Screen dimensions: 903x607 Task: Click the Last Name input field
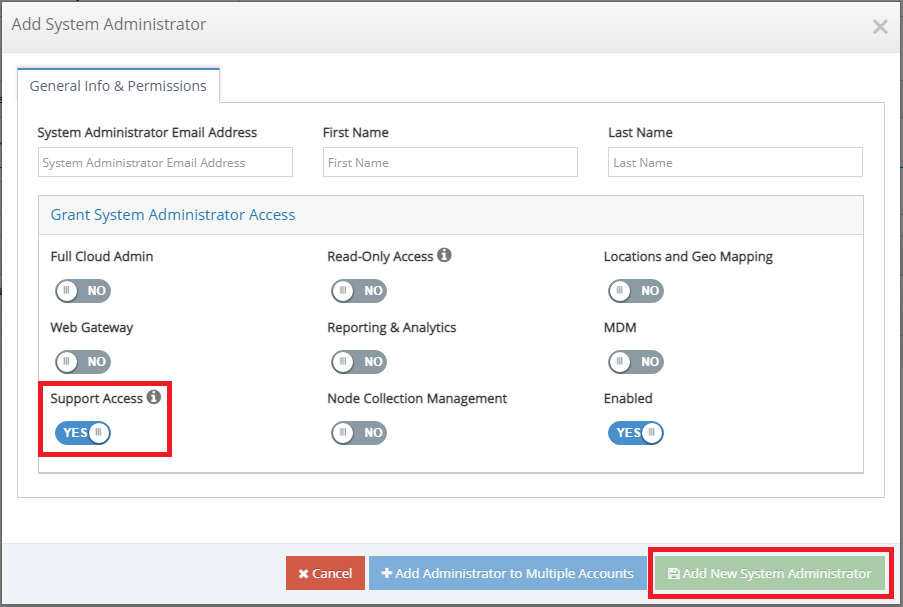click(735, 162)
